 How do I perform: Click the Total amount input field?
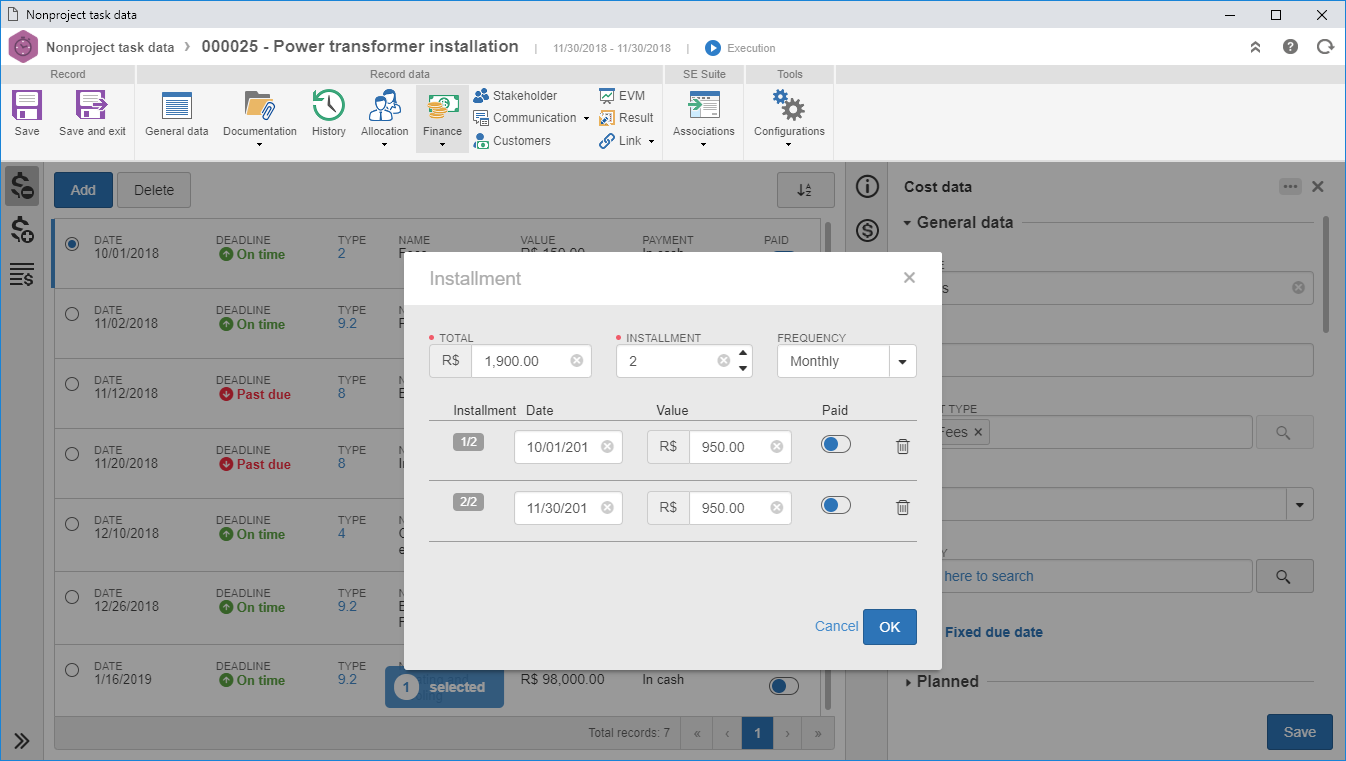(531, 361)
